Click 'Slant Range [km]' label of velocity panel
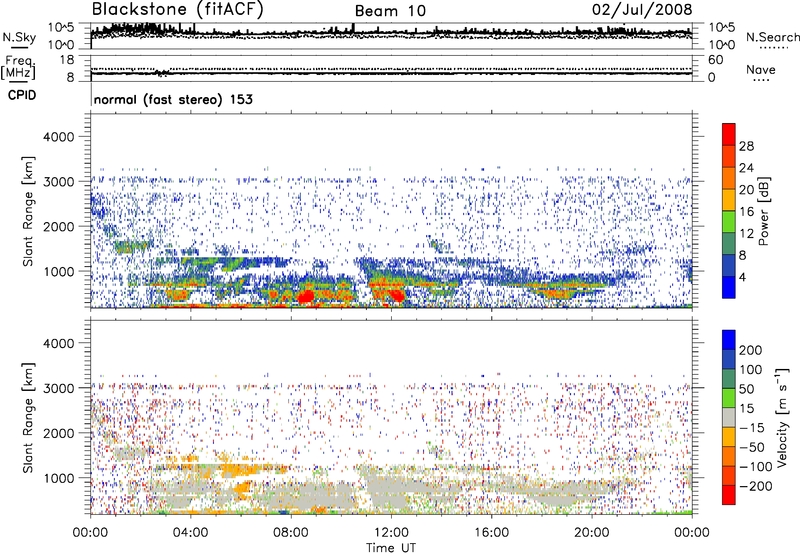Image resolution: width=800 pixels, height=554 pixels. pos(28,418)
